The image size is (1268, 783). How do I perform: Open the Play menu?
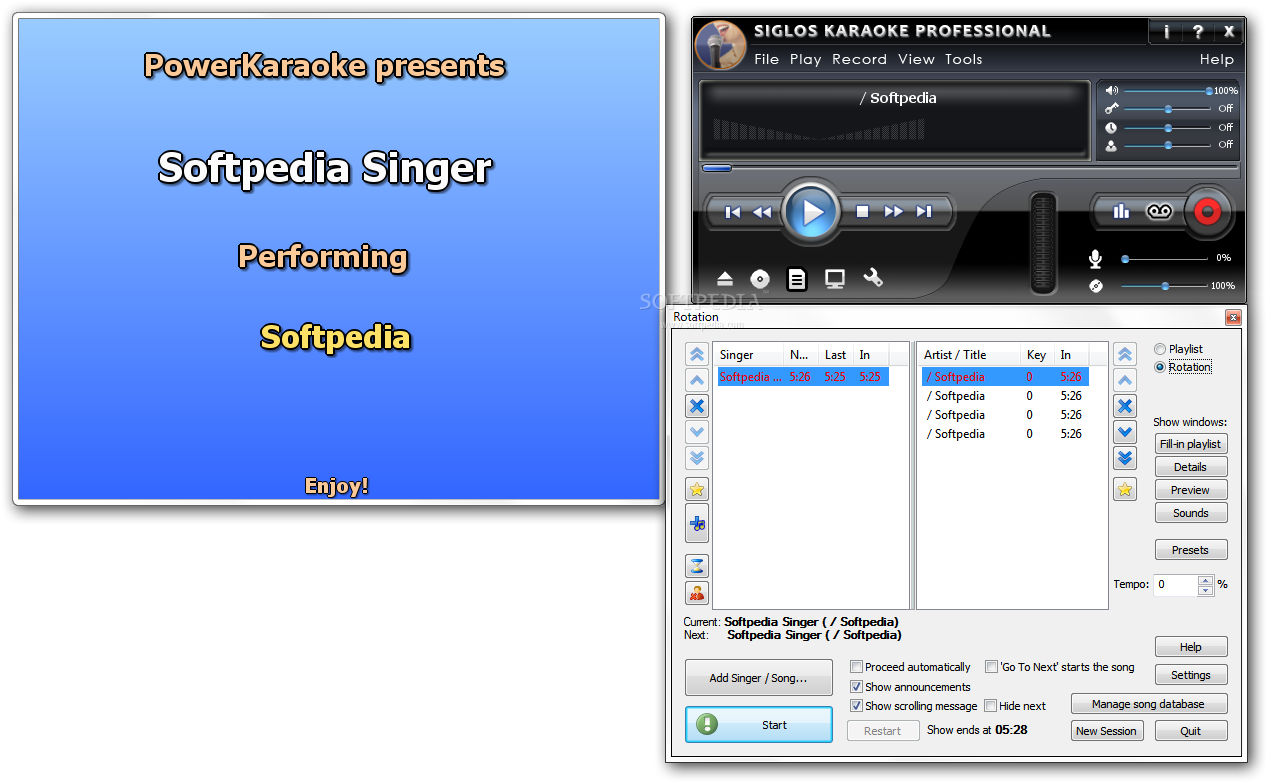805,59
